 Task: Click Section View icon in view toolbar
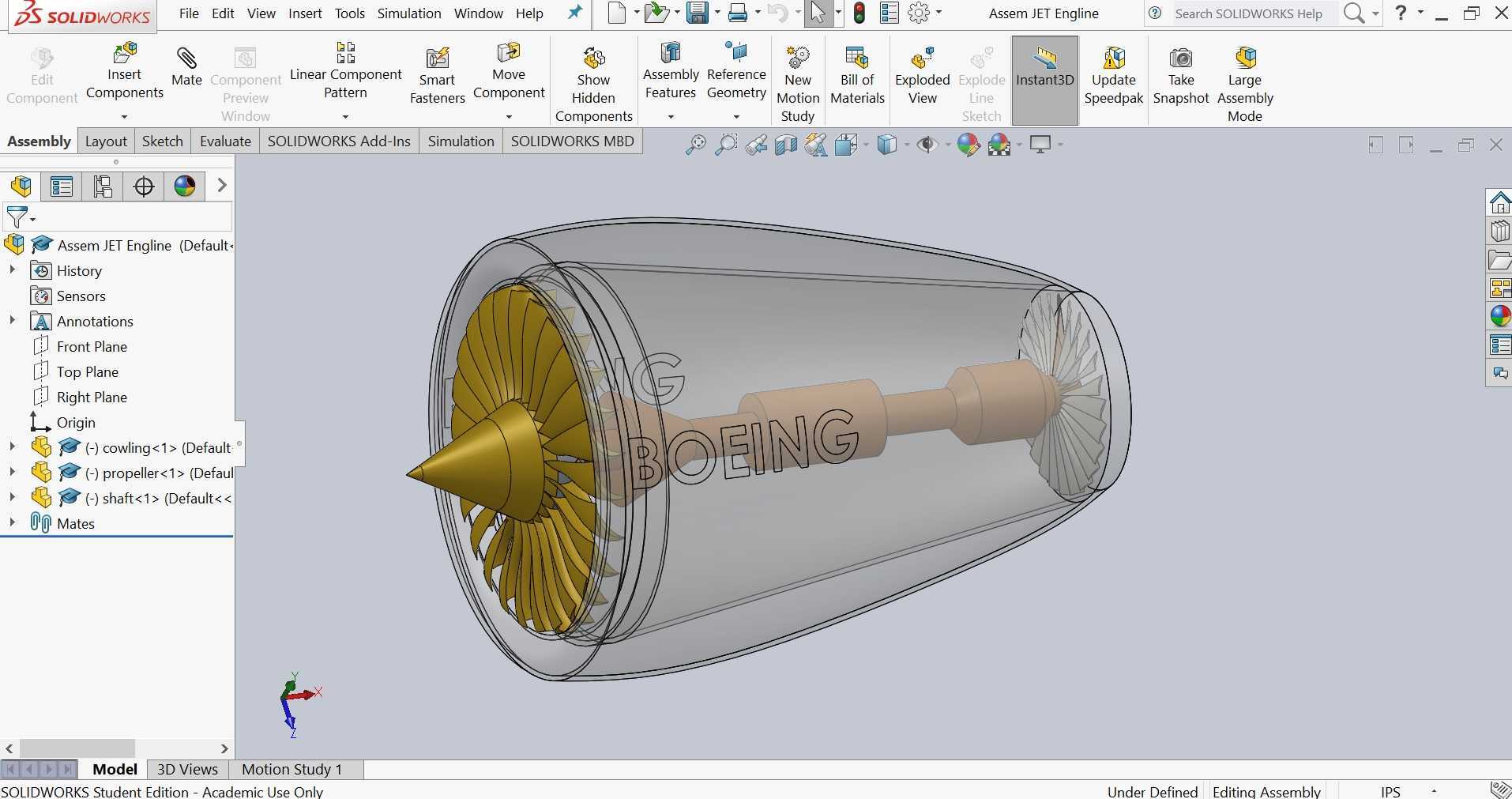coord(786,145)
